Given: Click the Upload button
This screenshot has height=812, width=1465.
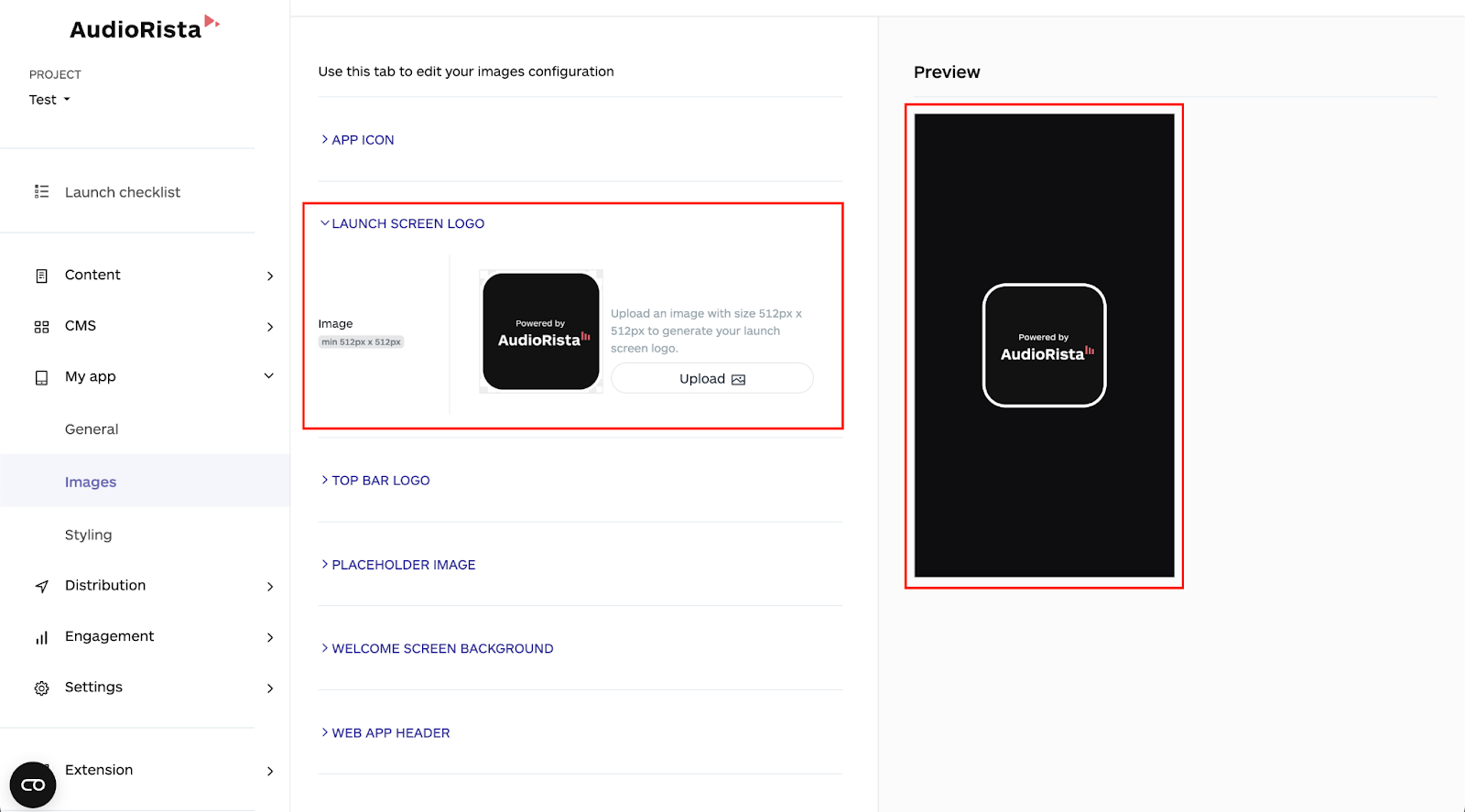Looking at the screenshot, I should (712, 378).
